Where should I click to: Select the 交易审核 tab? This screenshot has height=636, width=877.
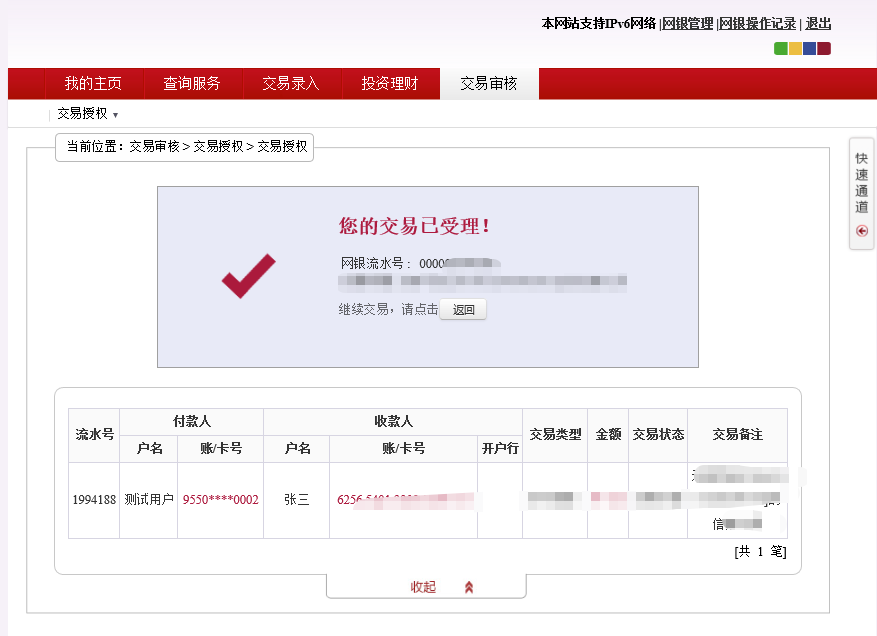(489, 84)
